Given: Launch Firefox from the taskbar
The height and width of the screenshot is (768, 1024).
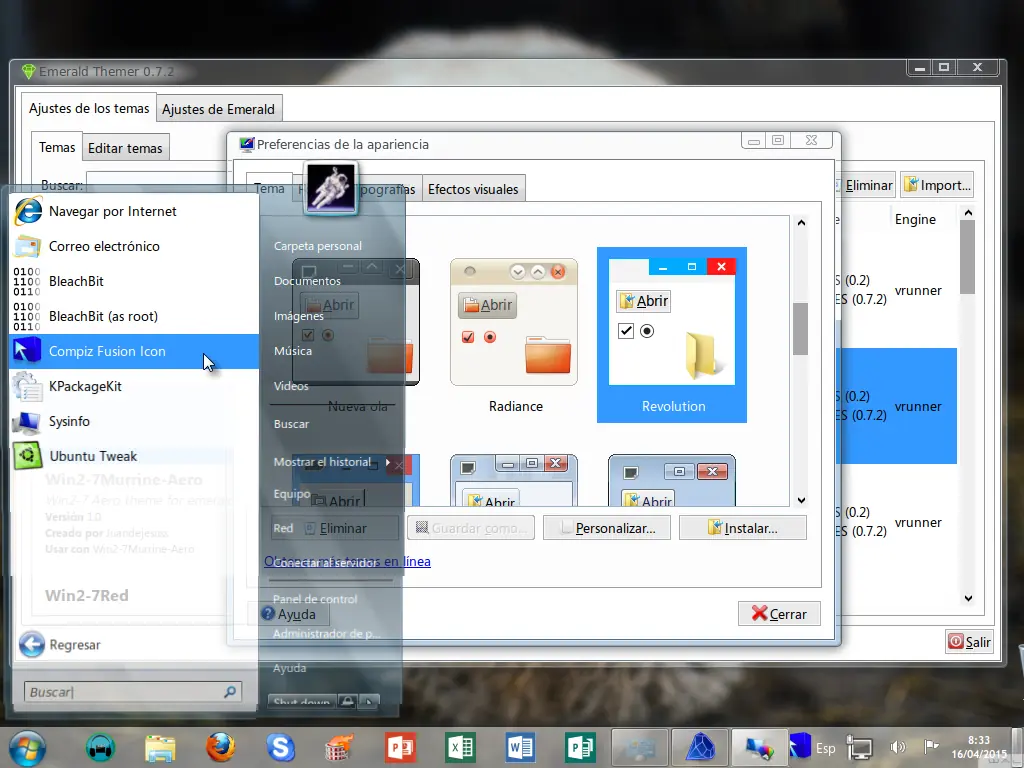Looking at the screenshot, I should (221, 748).
